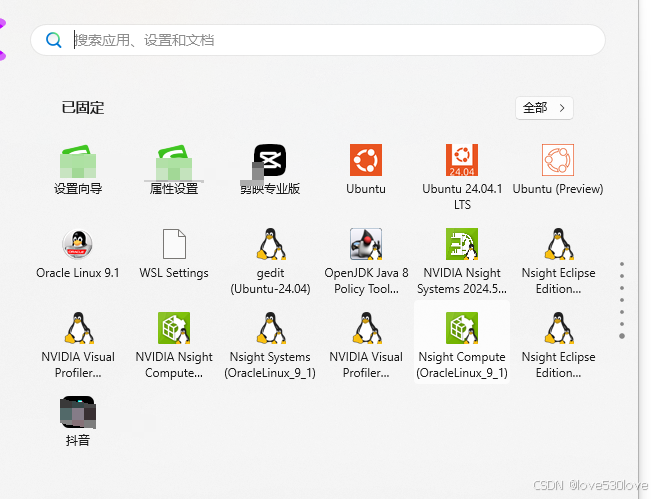Open 剪映专业版 video editor
Viewport: 655px width, 499px height.
[270, 170]
